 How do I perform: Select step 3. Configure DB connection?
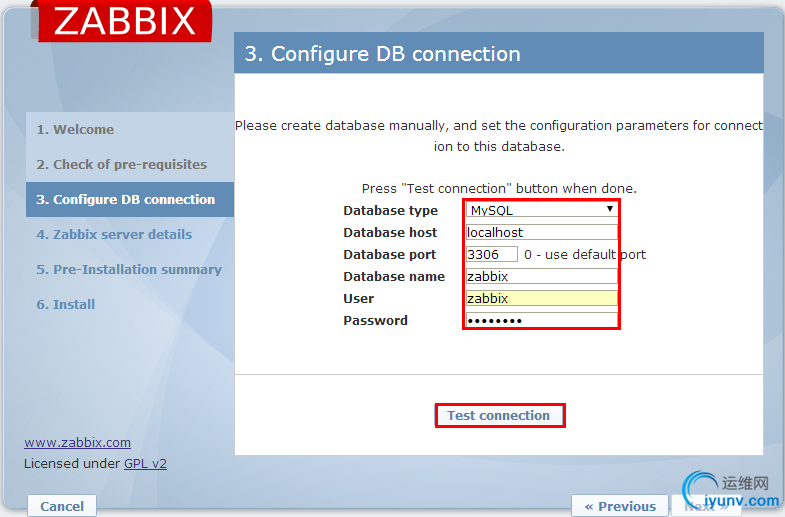click(x=130, y=199)
